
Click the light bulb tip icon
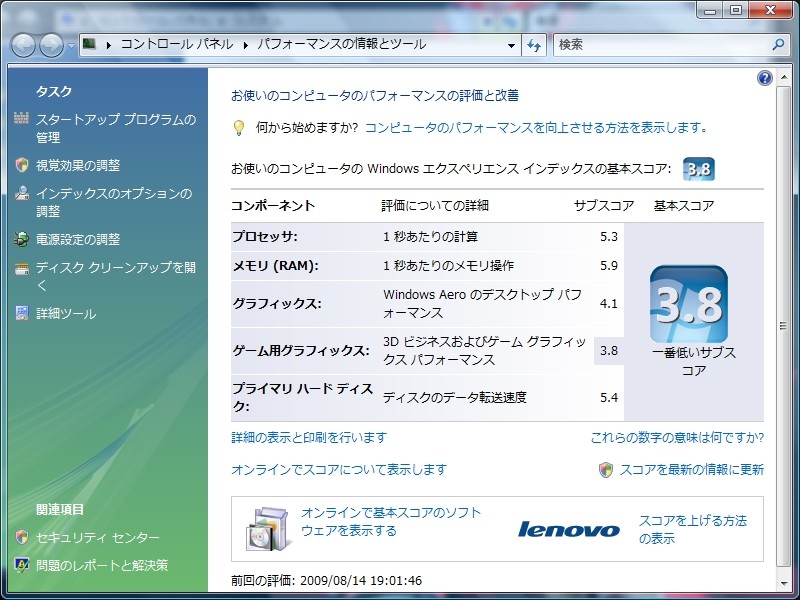[x=238, y=128]
